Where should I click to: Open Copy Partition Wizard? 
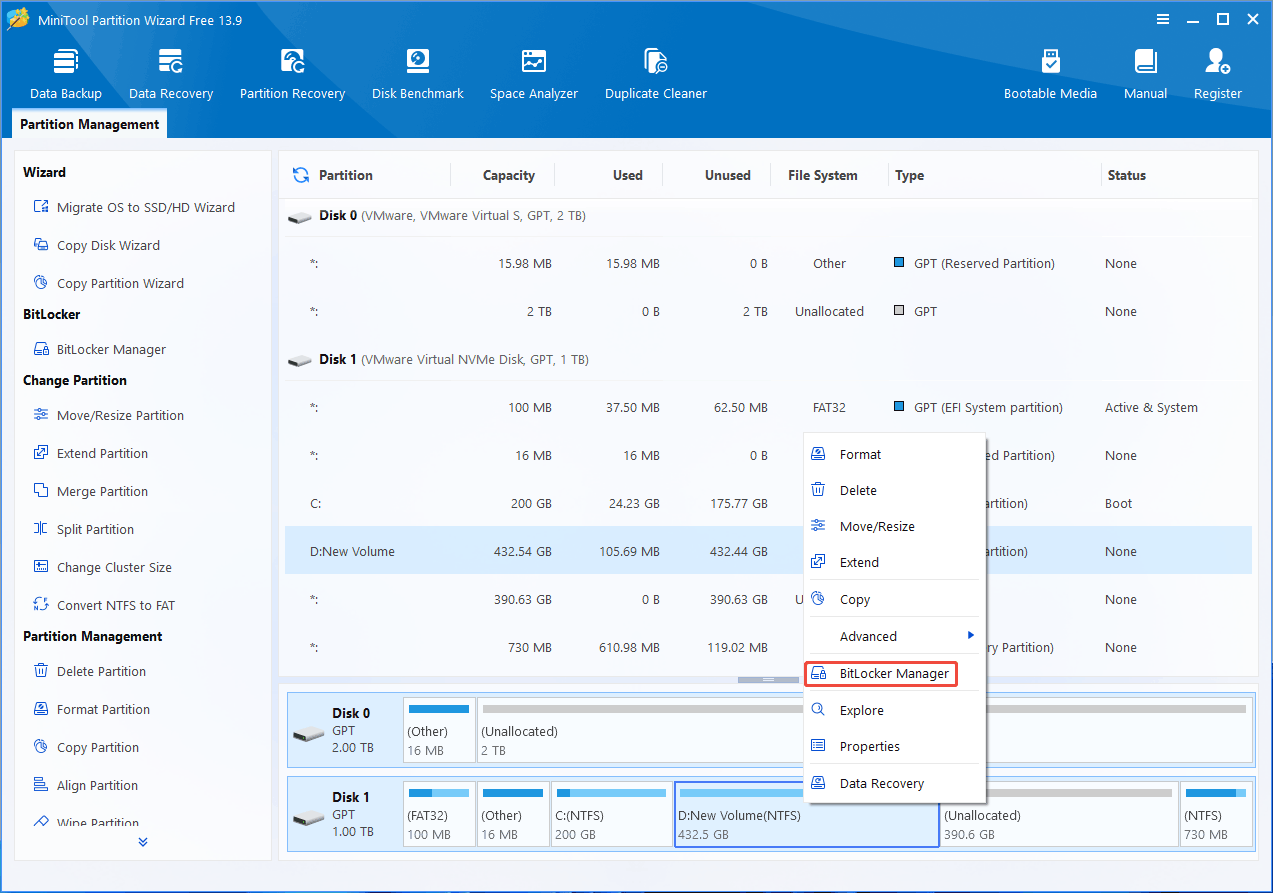108,283
